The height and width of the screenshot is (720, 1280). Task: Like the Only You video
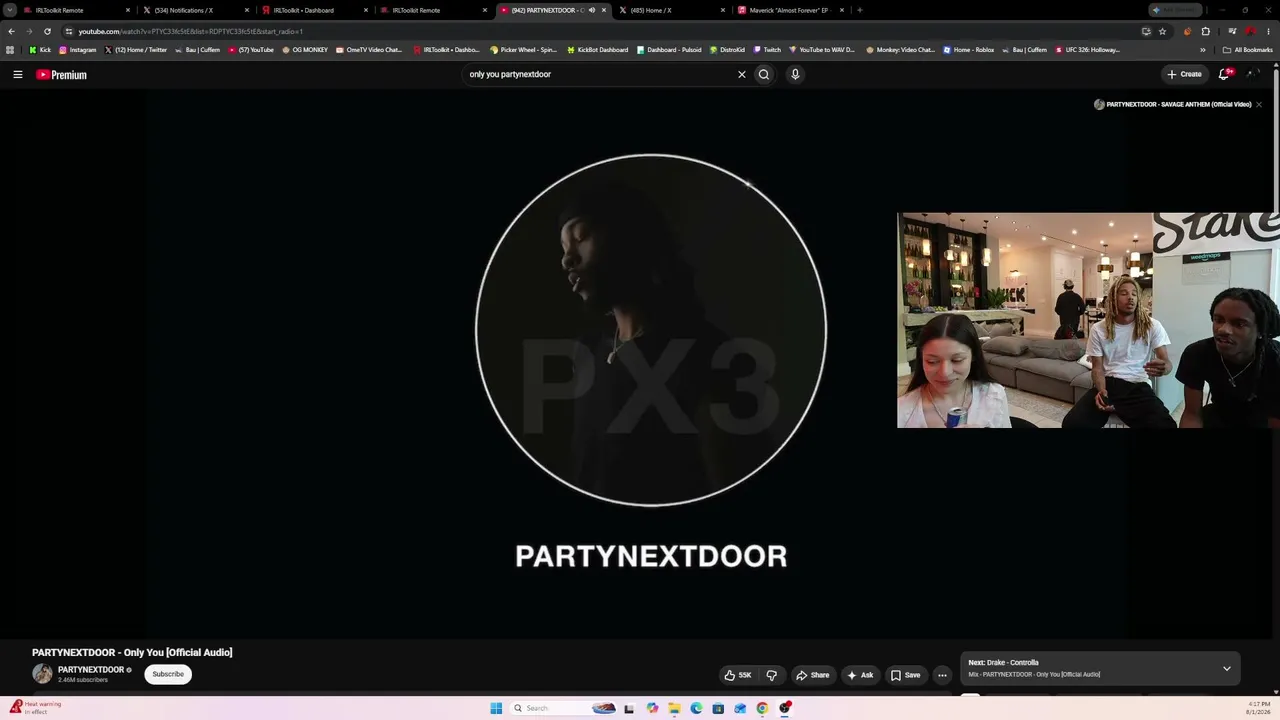pos(738,675)
